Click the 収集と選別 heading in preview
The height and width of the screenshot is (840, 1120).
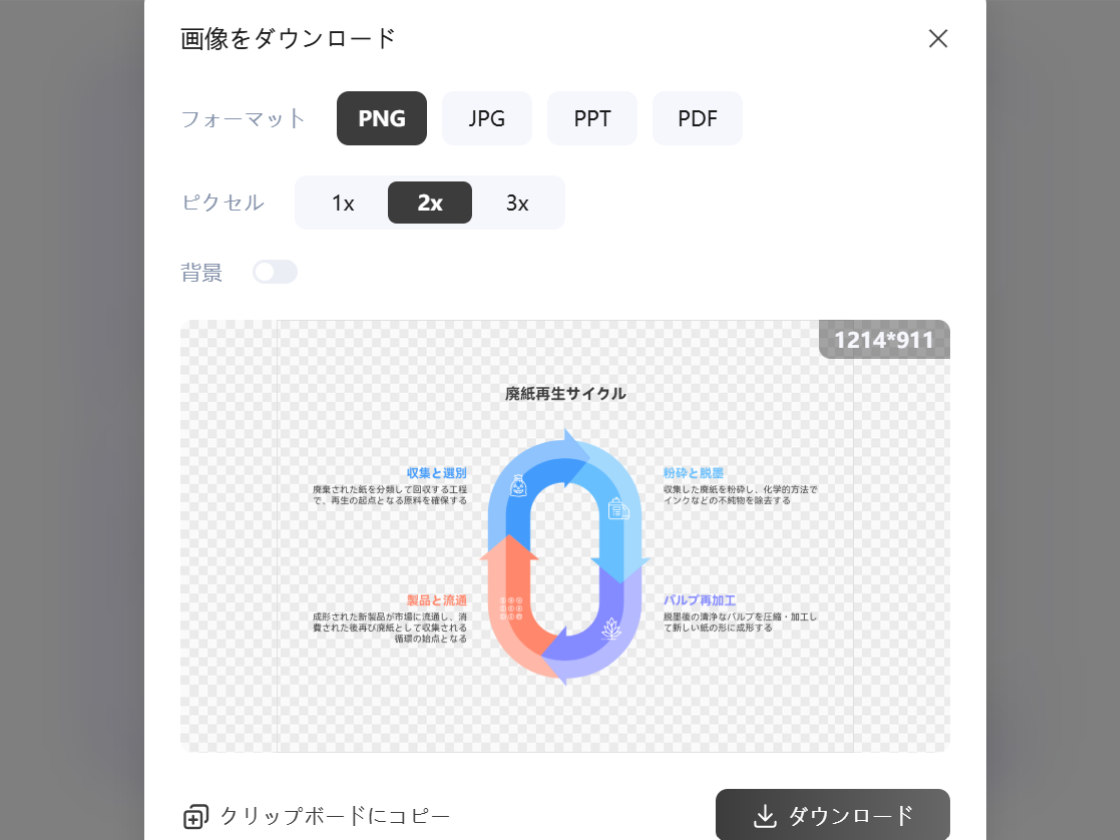[x=437, y=473]
